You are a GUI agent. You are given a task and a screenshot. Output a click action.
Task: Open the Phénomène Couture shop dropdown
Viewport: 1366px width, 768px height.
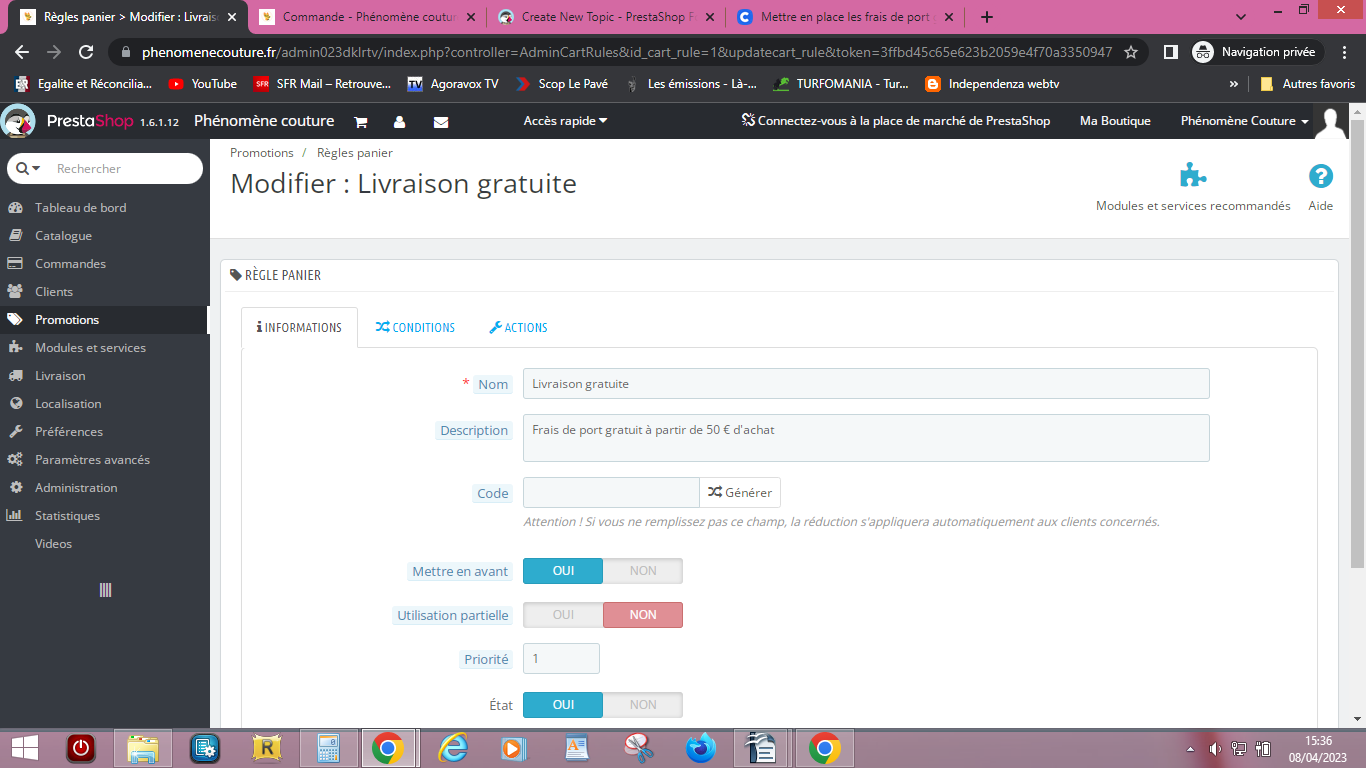pyautogui.click(x=1245, y=121)
